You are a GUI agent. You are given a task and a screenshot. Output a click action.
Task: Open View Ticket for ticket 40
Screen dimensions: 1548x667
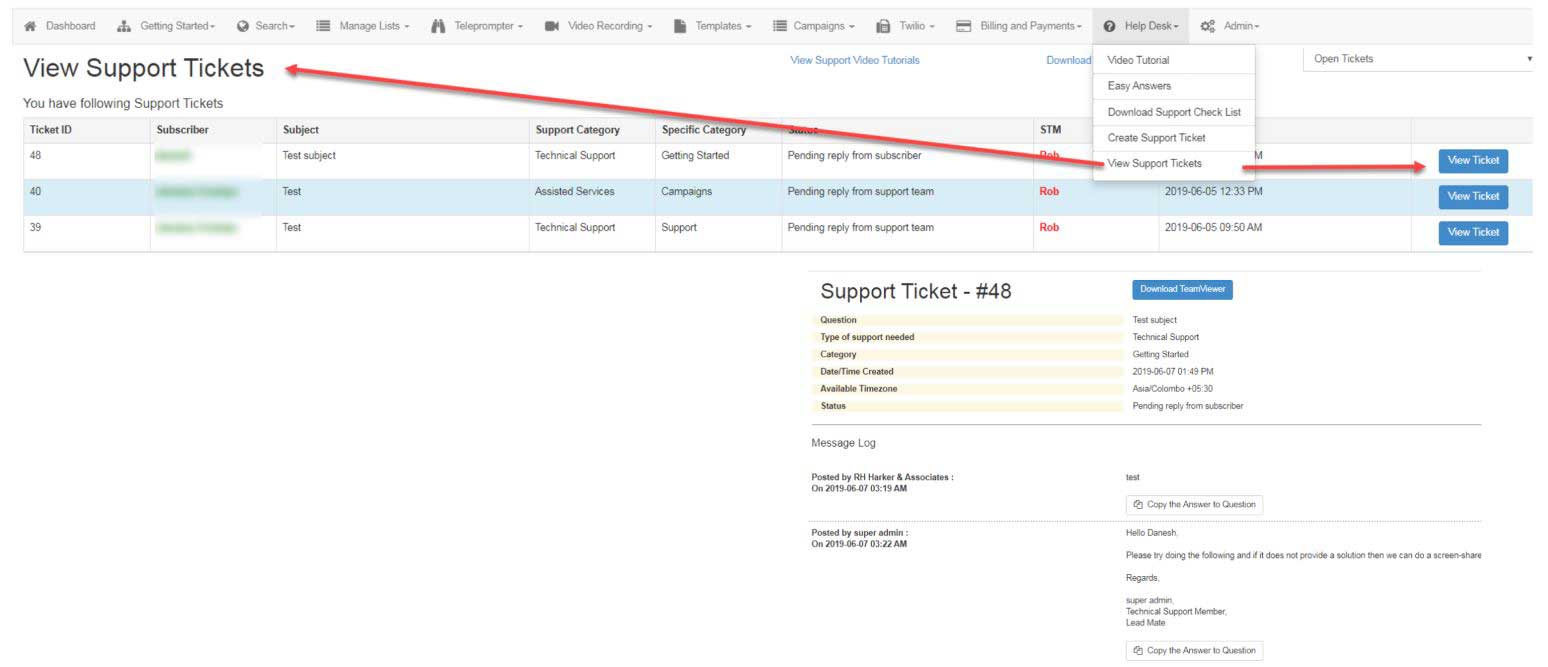tap(1472, 196)
